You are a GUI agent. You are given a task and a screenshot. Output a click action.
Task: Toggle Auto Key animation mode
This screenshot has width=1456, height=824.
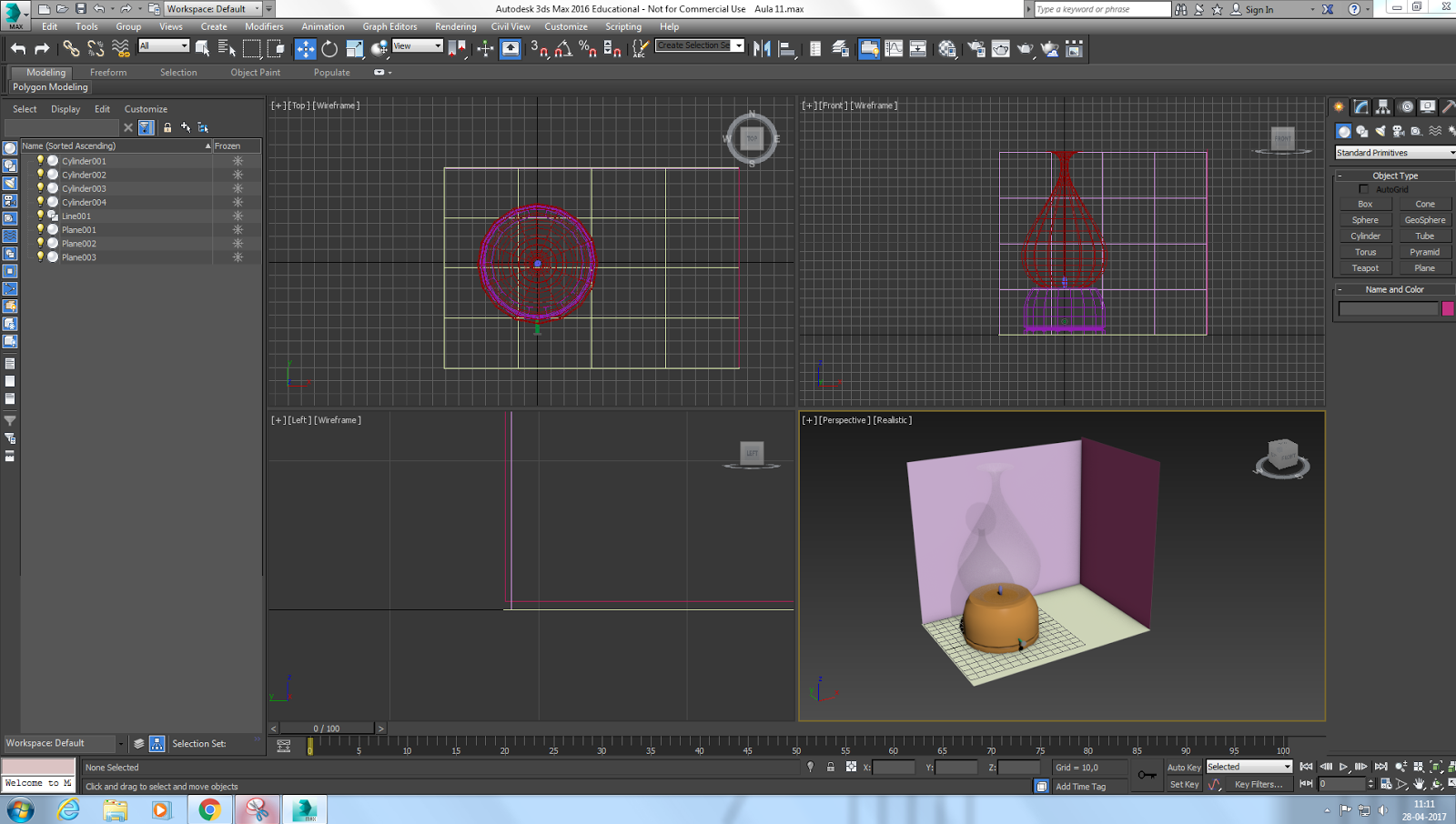(1183, 768)
